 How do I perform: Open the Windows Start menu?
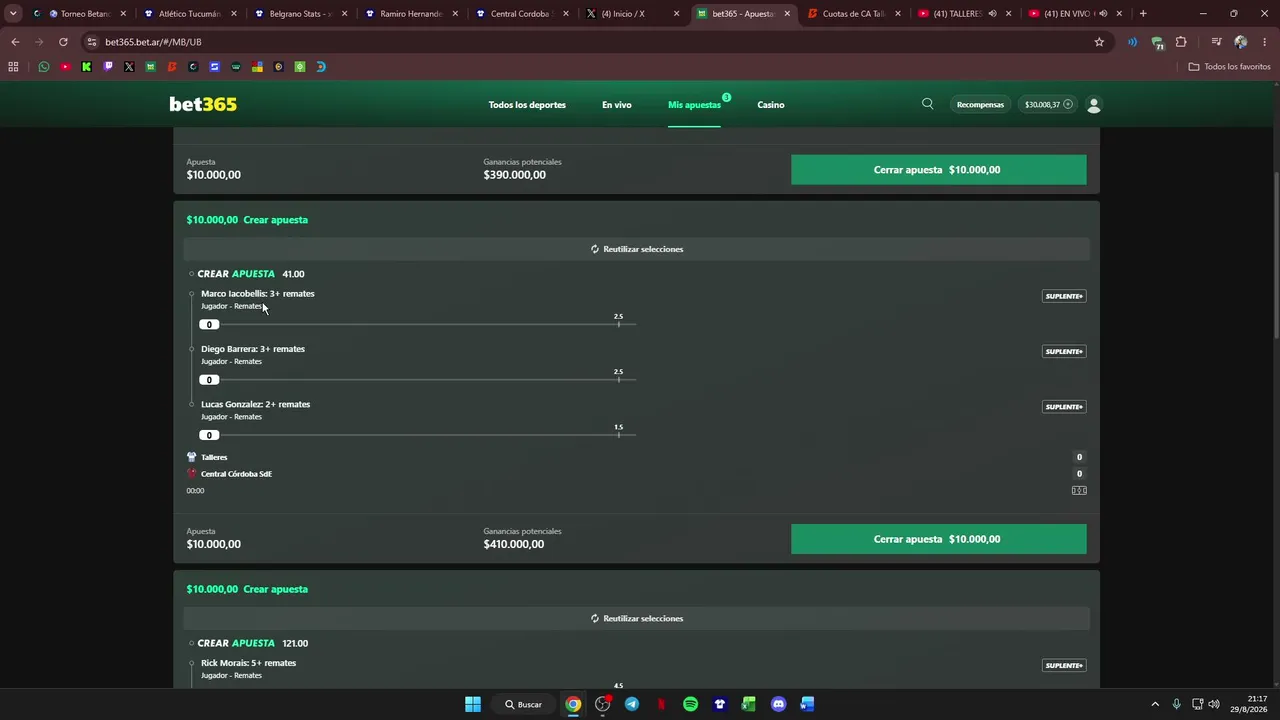click(473, 704)
